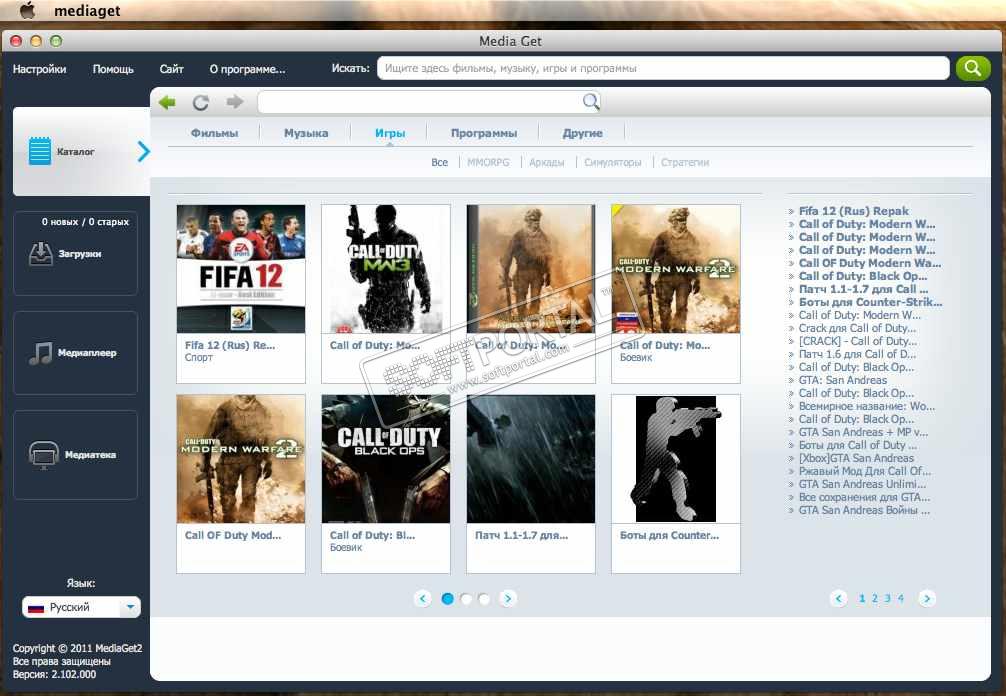Image resolution: width=1006 pixels, height=696 pixels.
Task: Open the Apple menu
Action: click(28, 10)
